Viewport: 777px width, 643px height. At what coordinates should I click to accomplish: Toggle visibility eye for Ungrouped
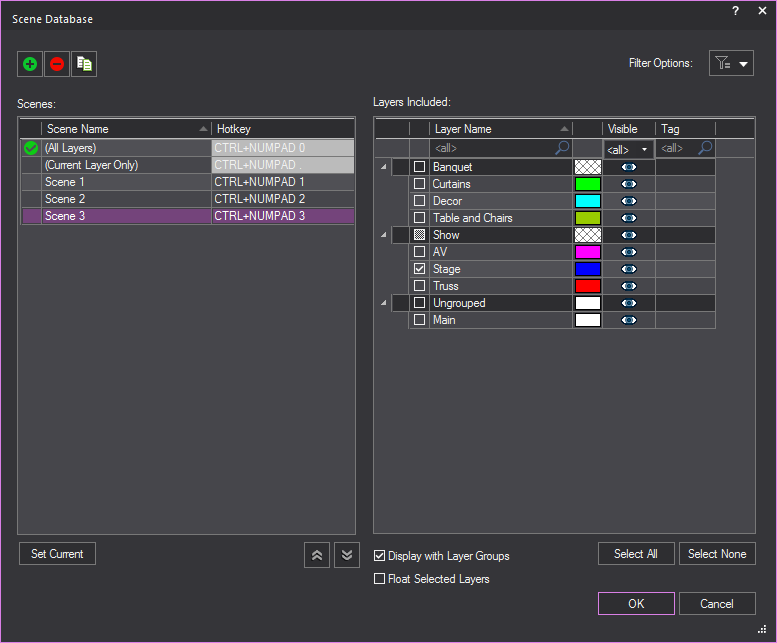tap(629, 303)
